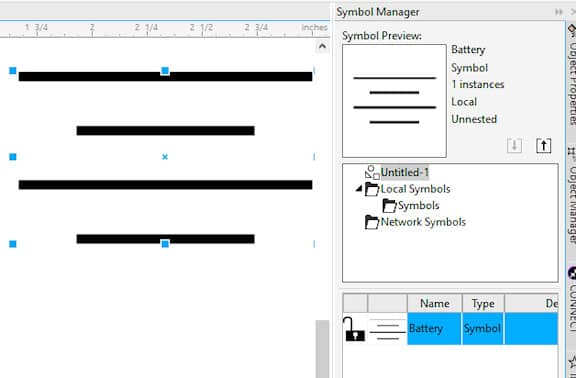Screen dimensions: 576x378
Task: Select the Battery name cell
Action: [434, 328]
